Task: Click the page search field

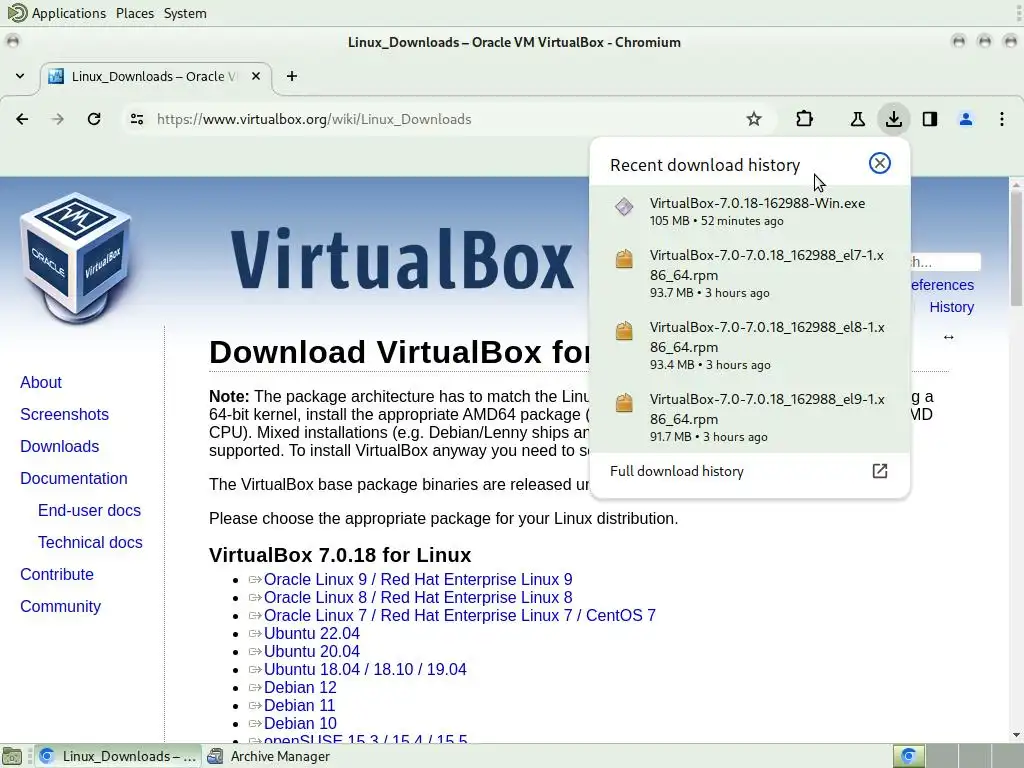Action: point(946,262)
